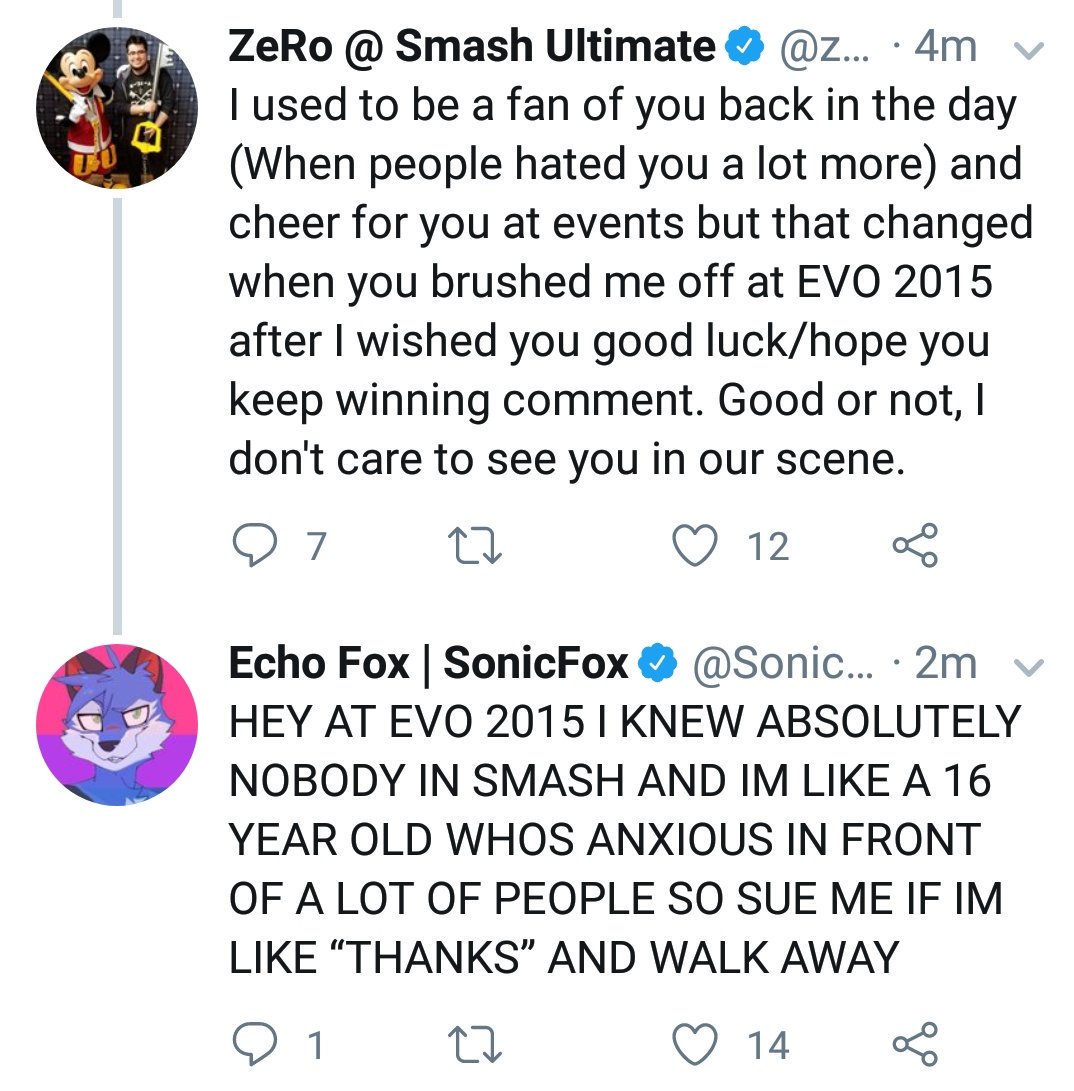This screenshot has height=1091, width=1074.
Task: Click ZeRo's blue verified badge
Action: click(x=745, y=46)
